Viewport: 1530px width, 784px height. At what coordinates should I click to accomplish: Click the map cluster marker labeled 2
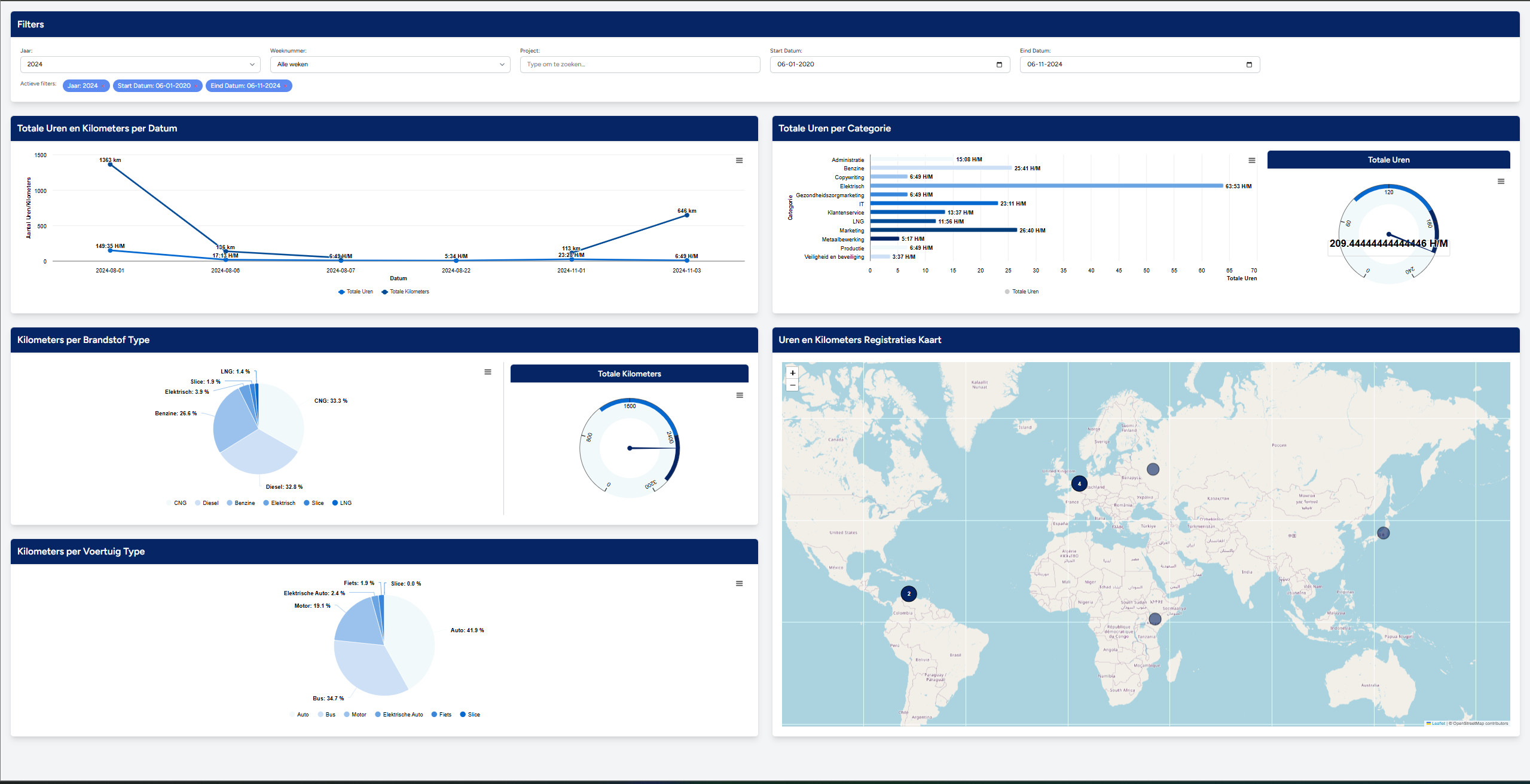pos(909,593)
